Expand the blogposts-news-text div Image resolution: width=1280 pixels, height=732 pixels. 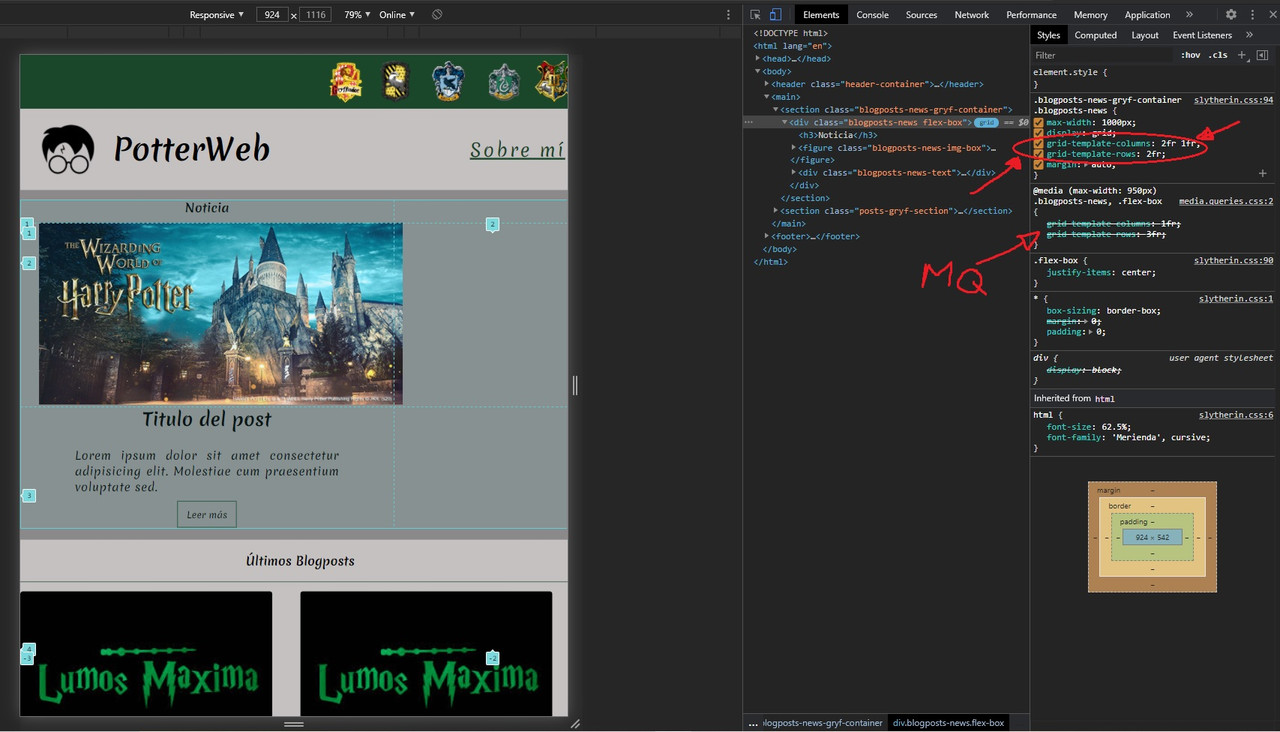(x=794, y=173)
